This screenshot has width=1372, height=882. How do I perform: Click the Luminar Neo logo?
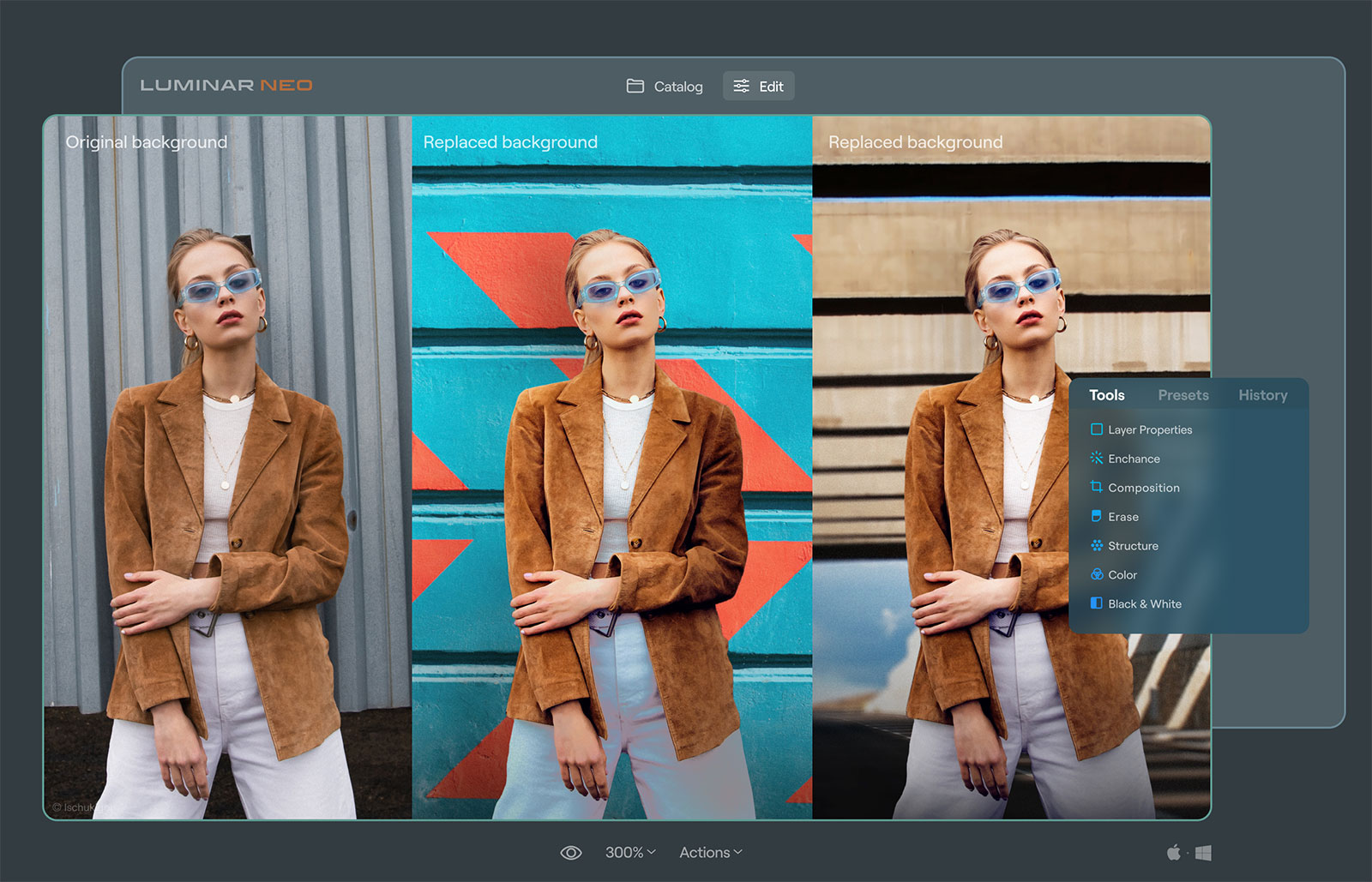(x=226, y=85)
